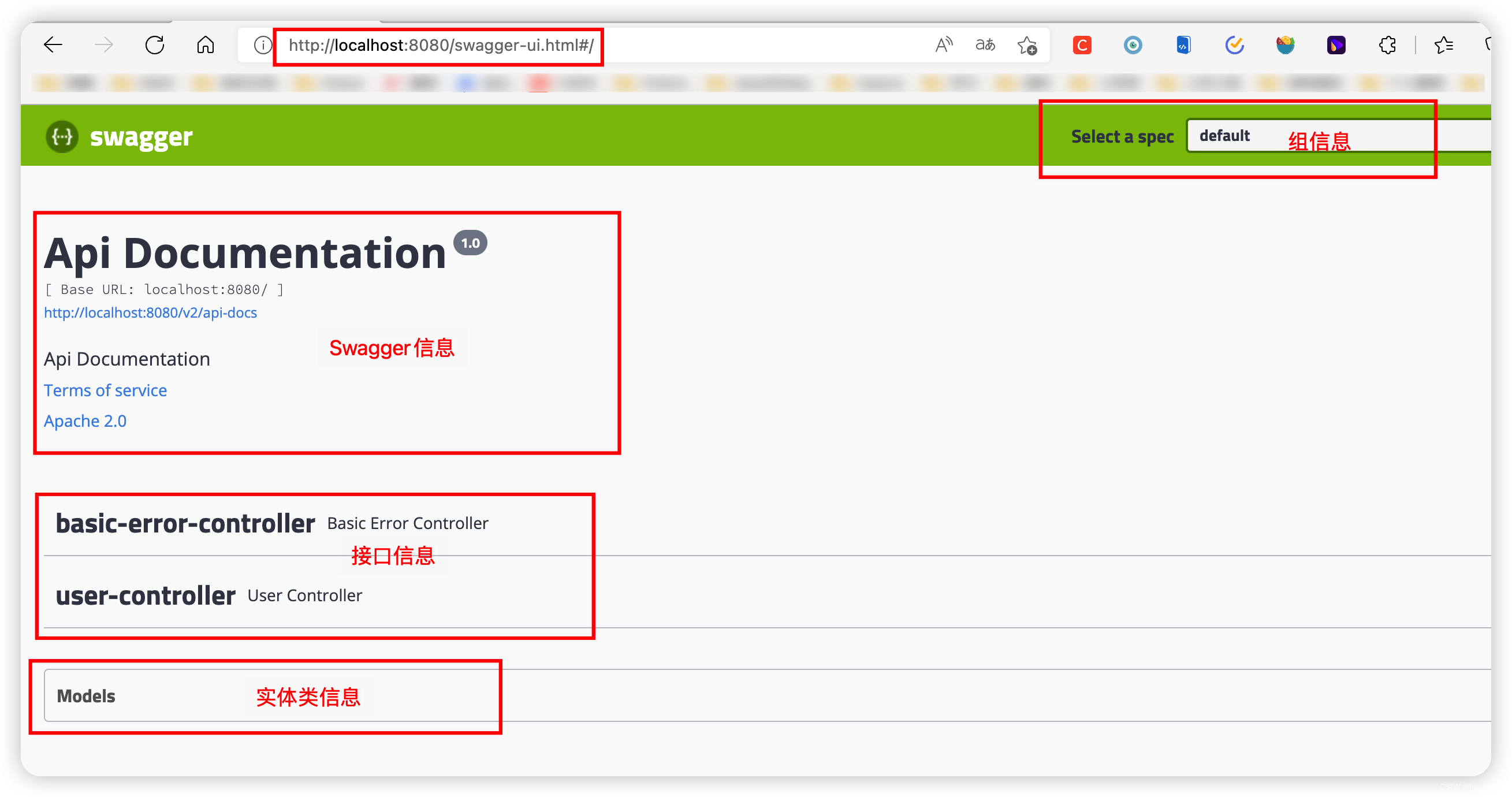
Task: Click the swagger brand text in header
Action: click(141, 137)
